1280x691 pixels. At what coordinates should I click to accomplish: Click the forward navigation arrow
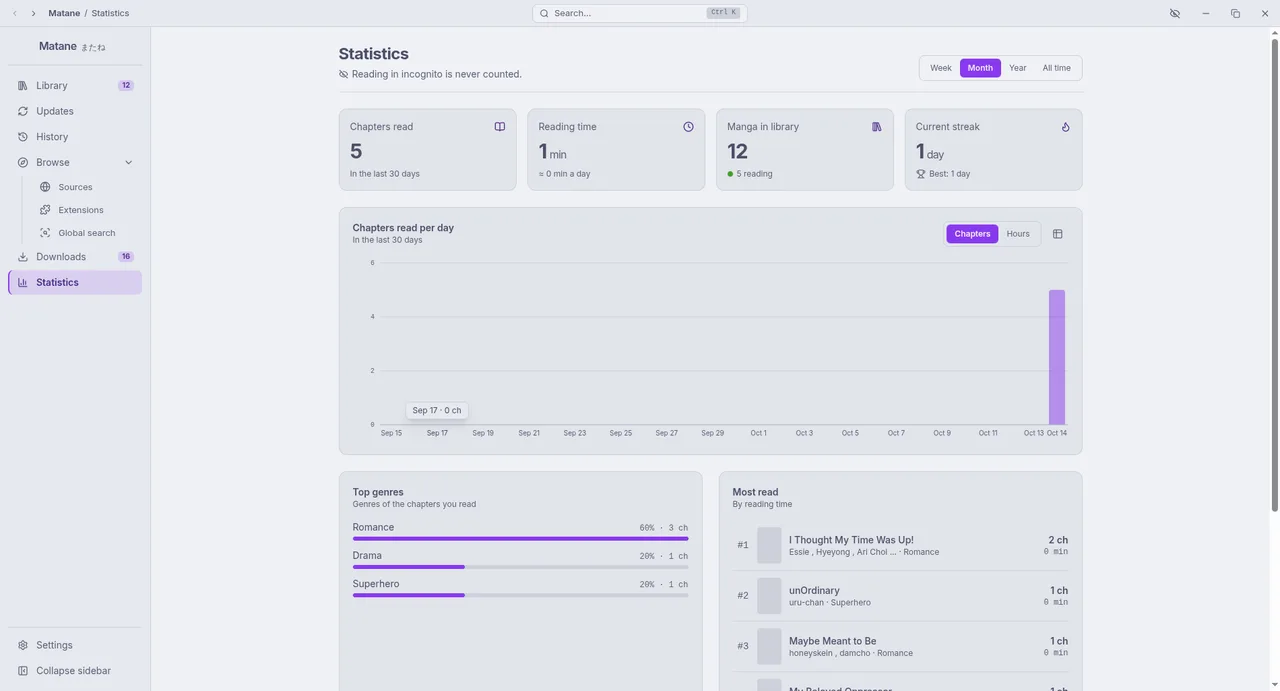[33, 13]
